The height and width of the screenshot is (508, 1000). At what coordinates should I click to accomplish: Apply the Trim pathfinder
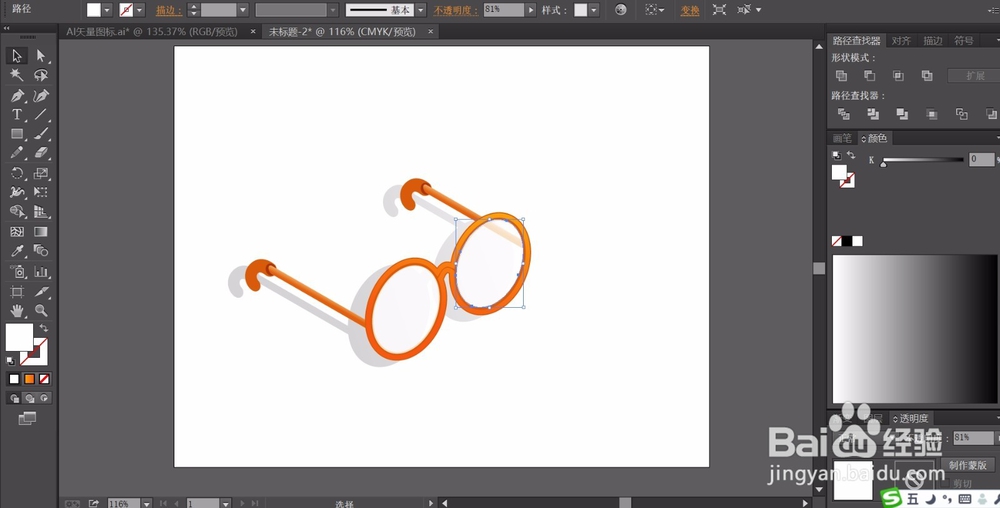tap(872, 114)
